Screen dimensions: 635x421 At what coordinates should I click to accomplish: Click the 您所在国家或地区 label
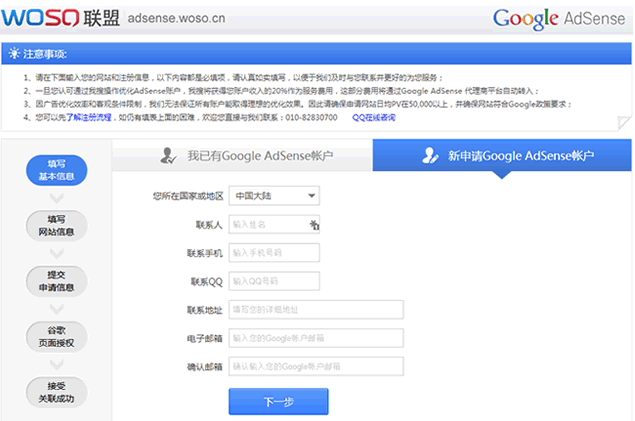tap(188, 196)
